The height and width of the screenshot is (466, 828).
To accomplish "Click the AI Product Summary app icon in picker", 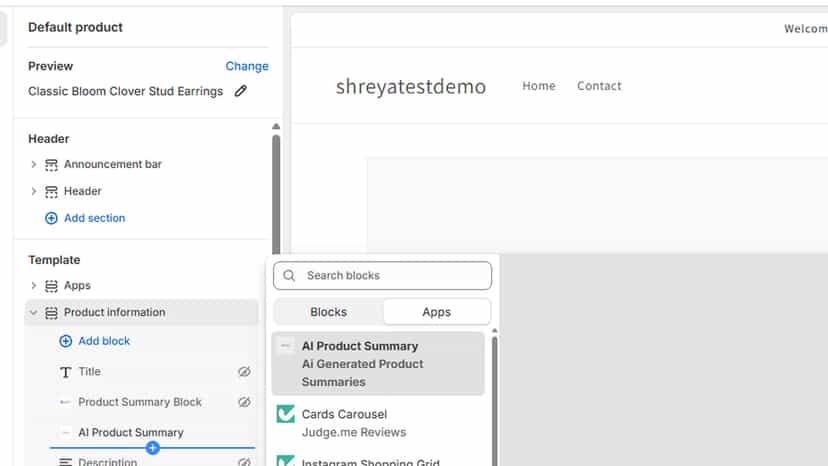I will click(x=286, y=346).
